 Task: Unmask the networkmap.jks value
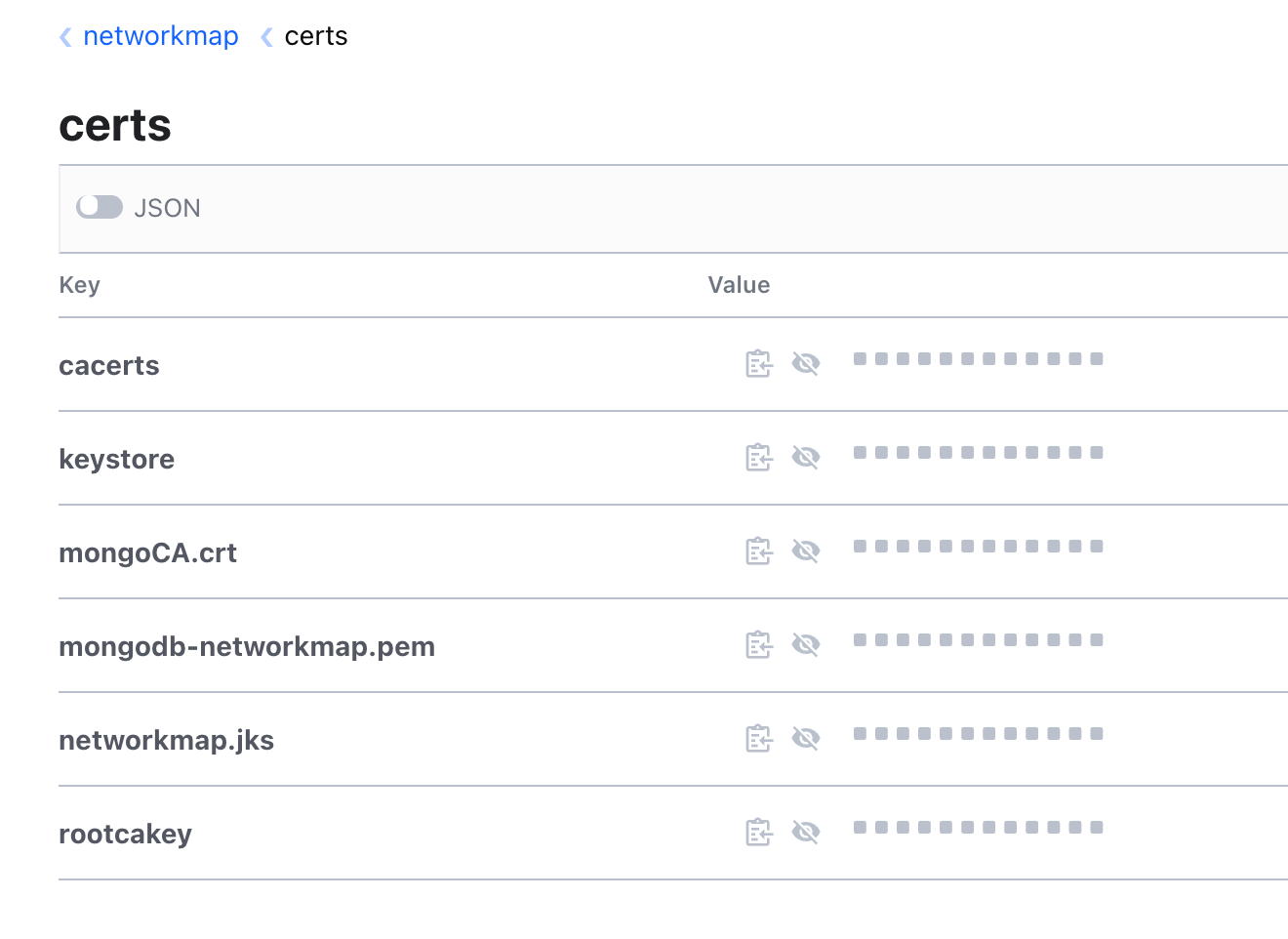[806, 739]
